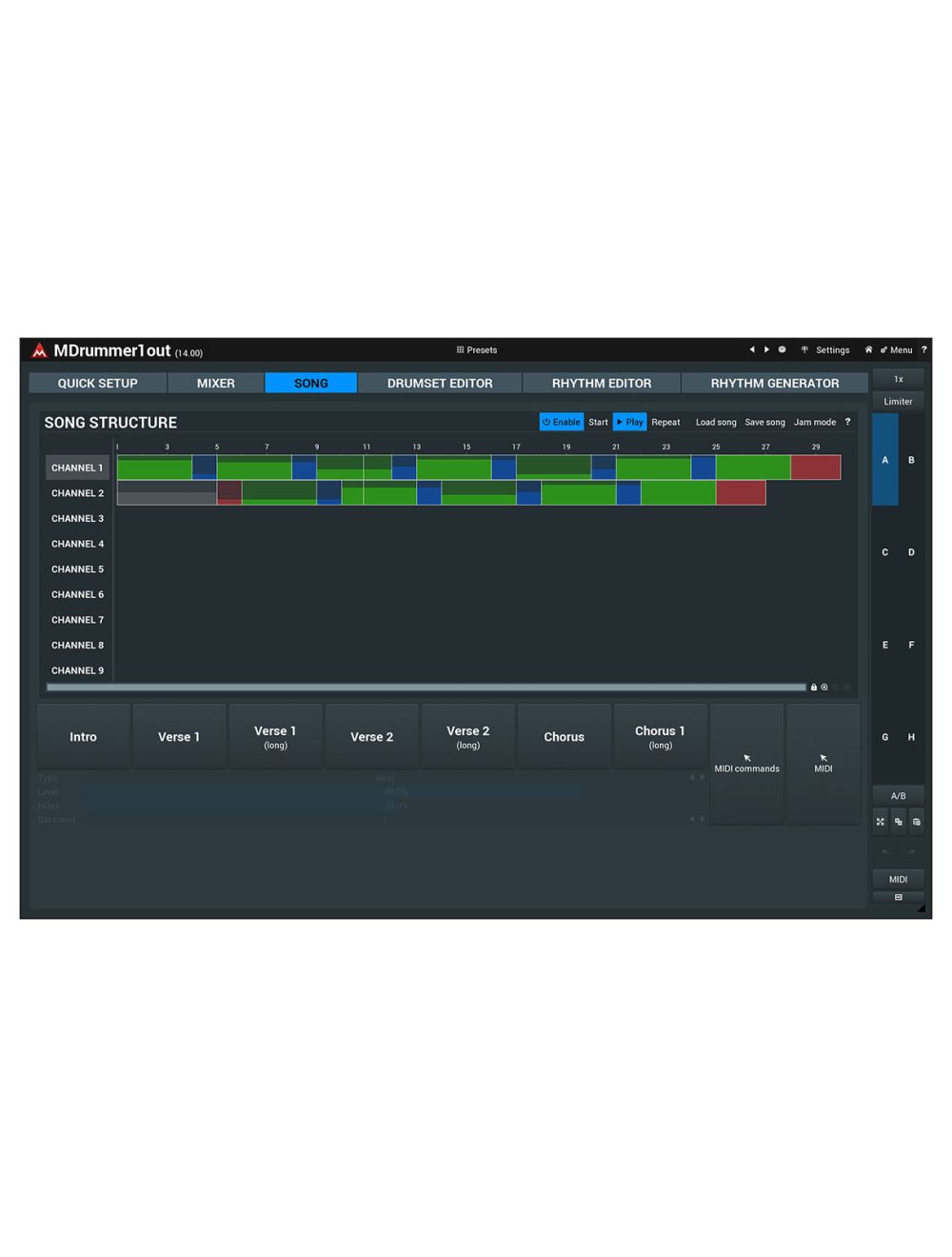Open the Menu dropdown in the title bar
This screenshot has width=952, height=1257.
click(897, 349)
